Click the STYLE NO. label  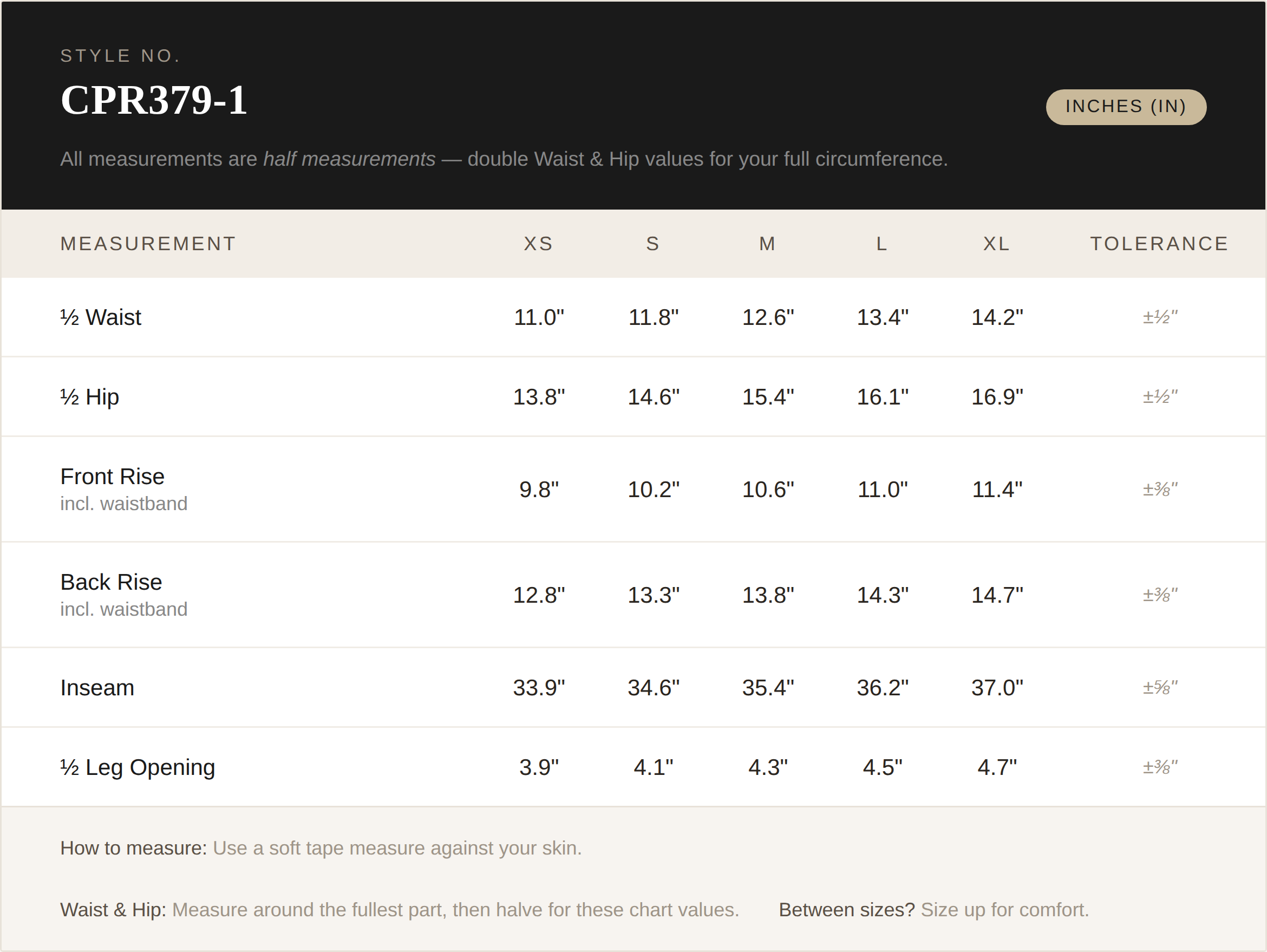[x=120, y=56]
